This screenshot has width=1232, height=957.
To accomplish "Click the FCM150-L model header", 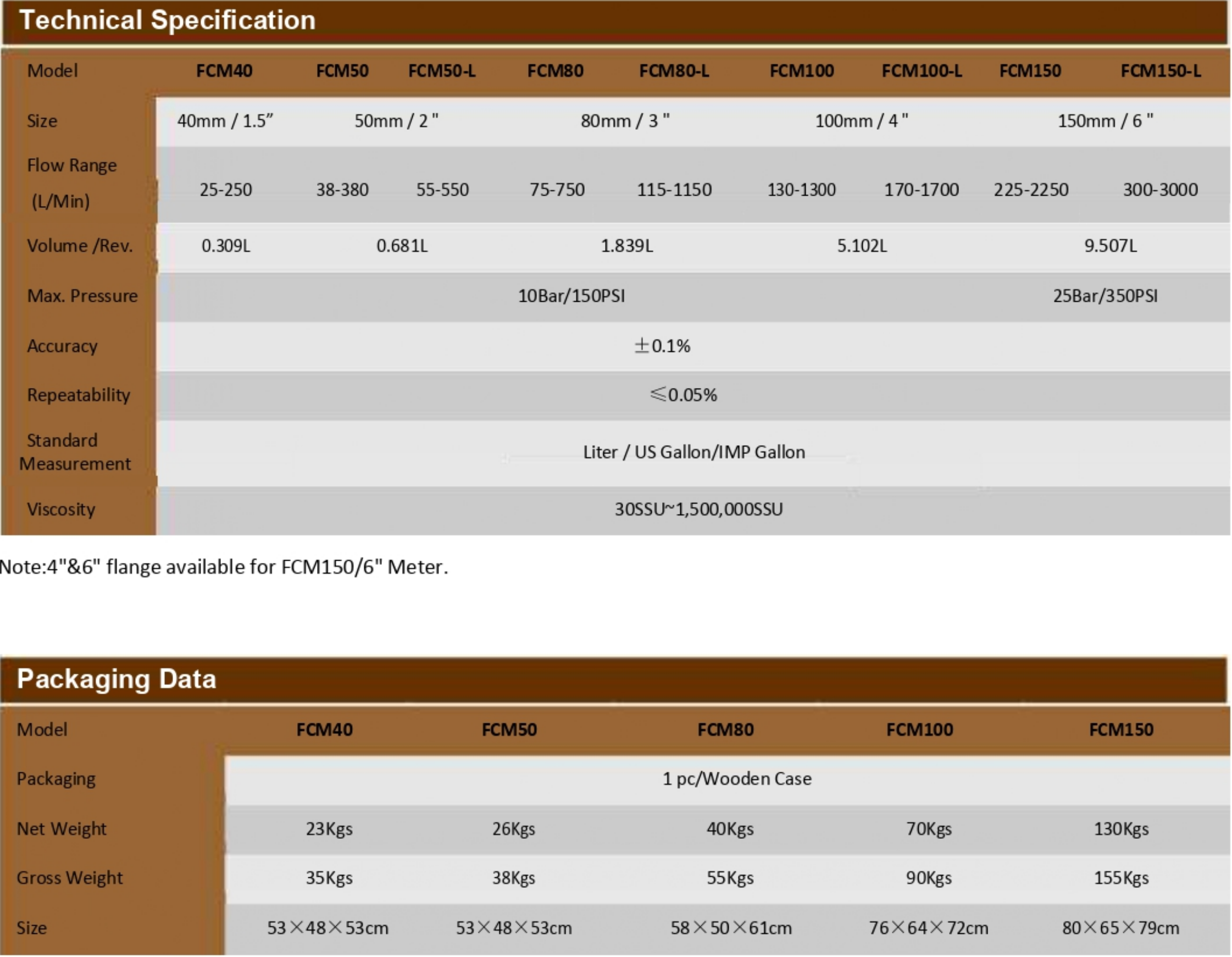I will click(1161, 71).
